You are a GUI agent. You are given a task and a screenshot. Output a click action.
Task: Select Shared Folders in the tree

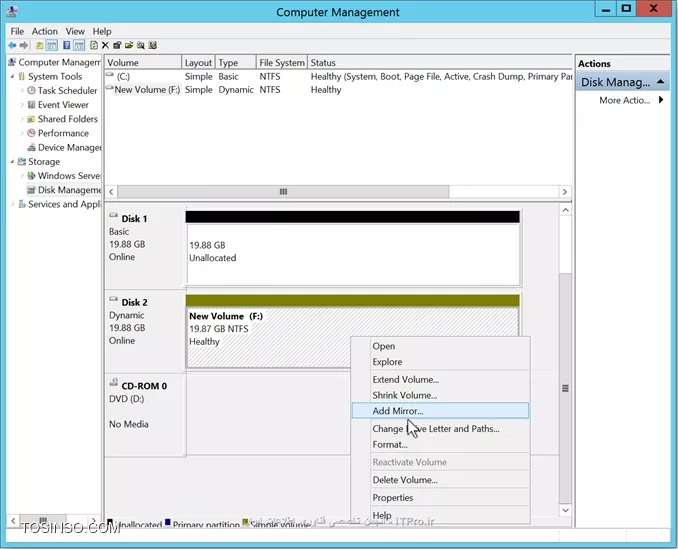pyautogui.click(x=67, y=119)
